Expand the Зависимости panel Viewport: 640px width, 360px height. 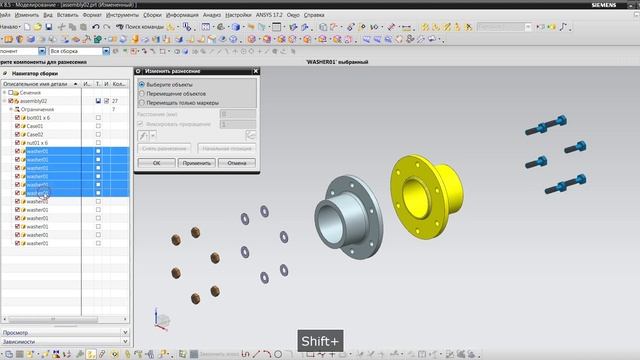(x=125, y=341)
